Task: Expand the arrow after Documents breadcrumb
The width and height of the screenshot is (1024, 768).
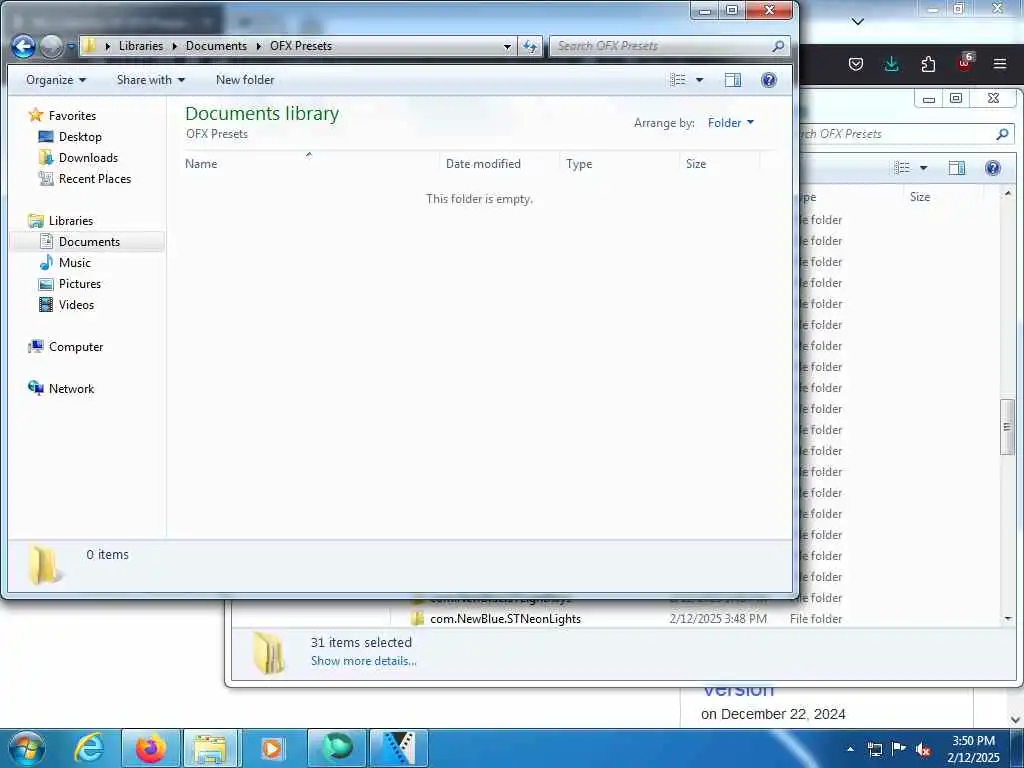Action: 259,46
